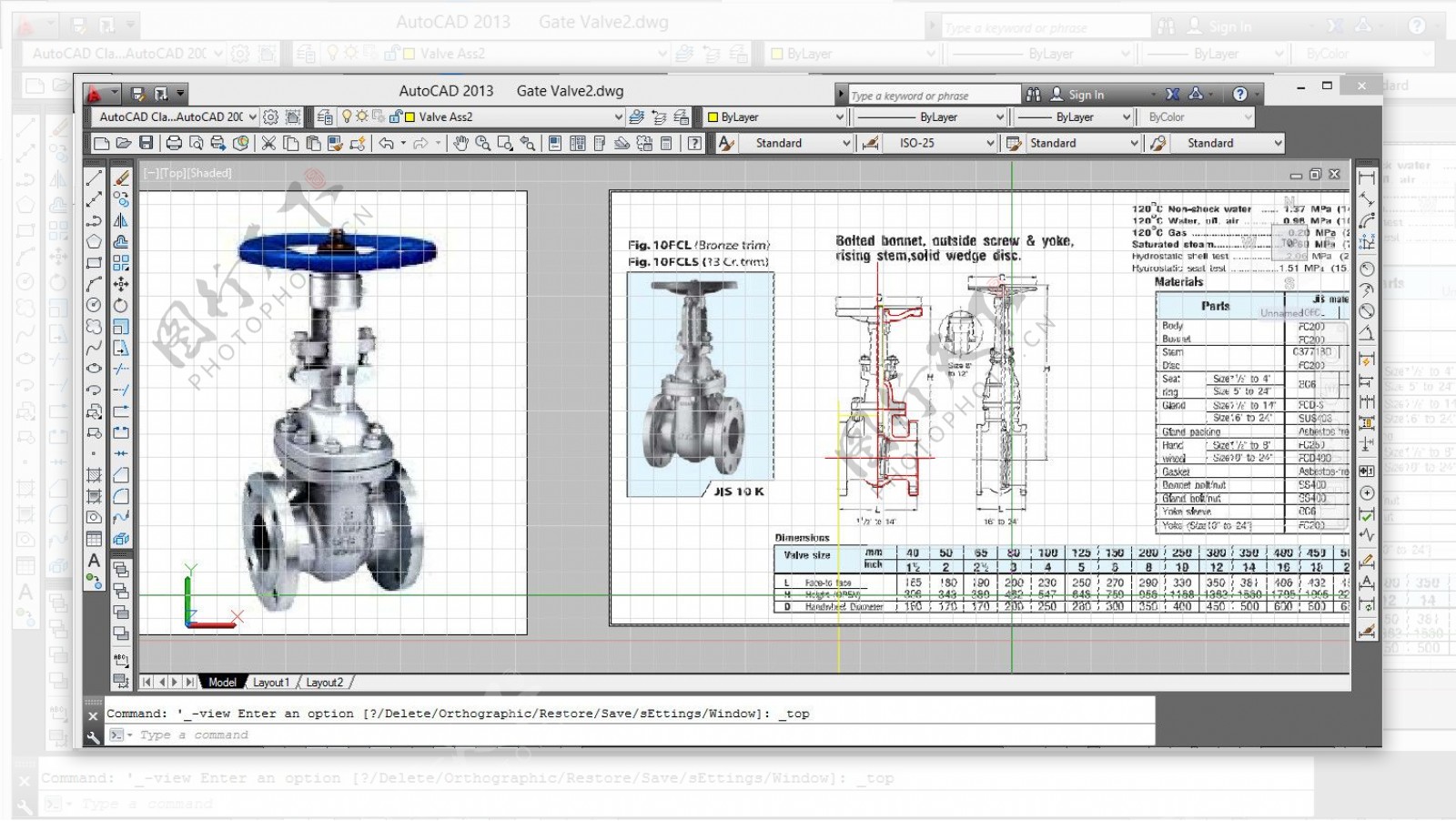Open the linetype ByLayer dropdown

(x=1000, y=117)
